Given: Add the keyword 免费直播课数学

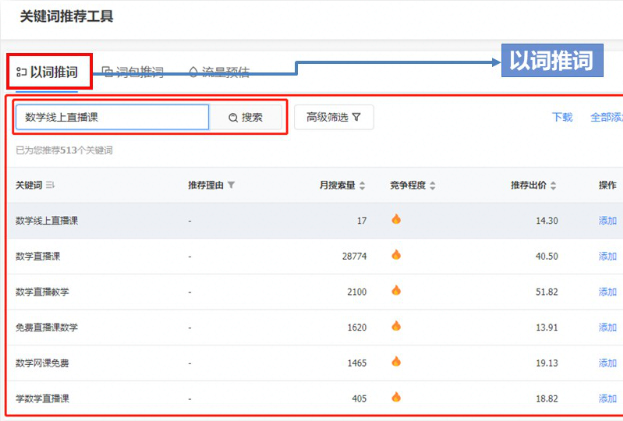Looking at the screenshot, I should click(x=607, y=327).
